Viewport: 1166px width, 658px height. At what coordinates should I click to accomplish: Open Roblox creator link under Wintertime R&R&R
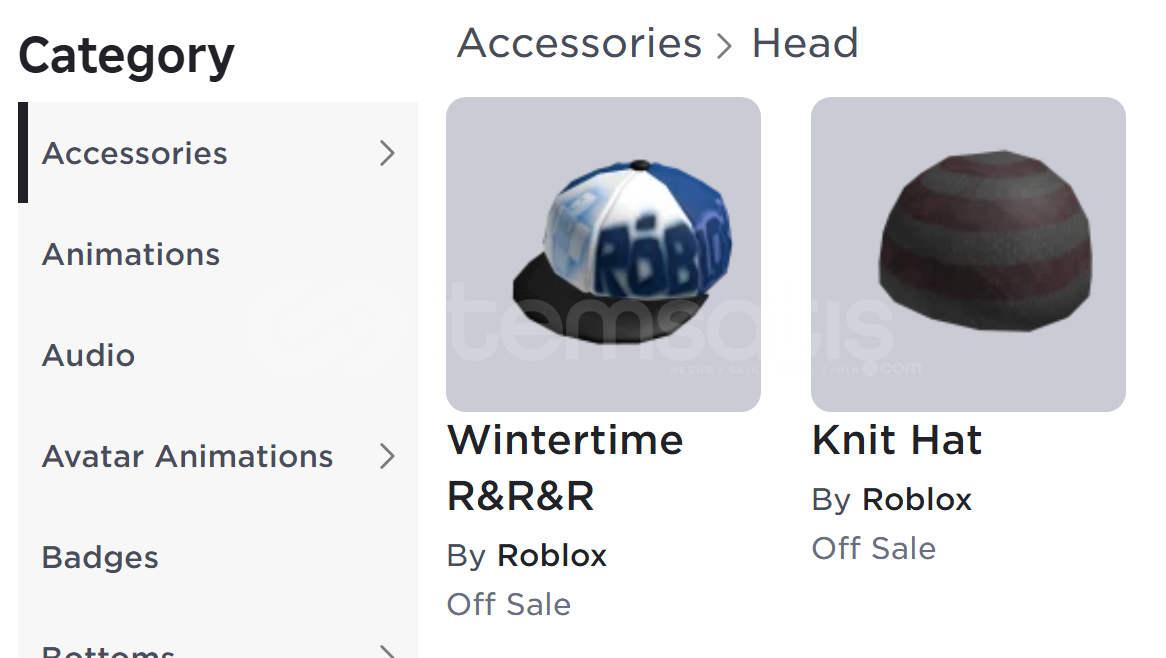[x=552, y=555]
